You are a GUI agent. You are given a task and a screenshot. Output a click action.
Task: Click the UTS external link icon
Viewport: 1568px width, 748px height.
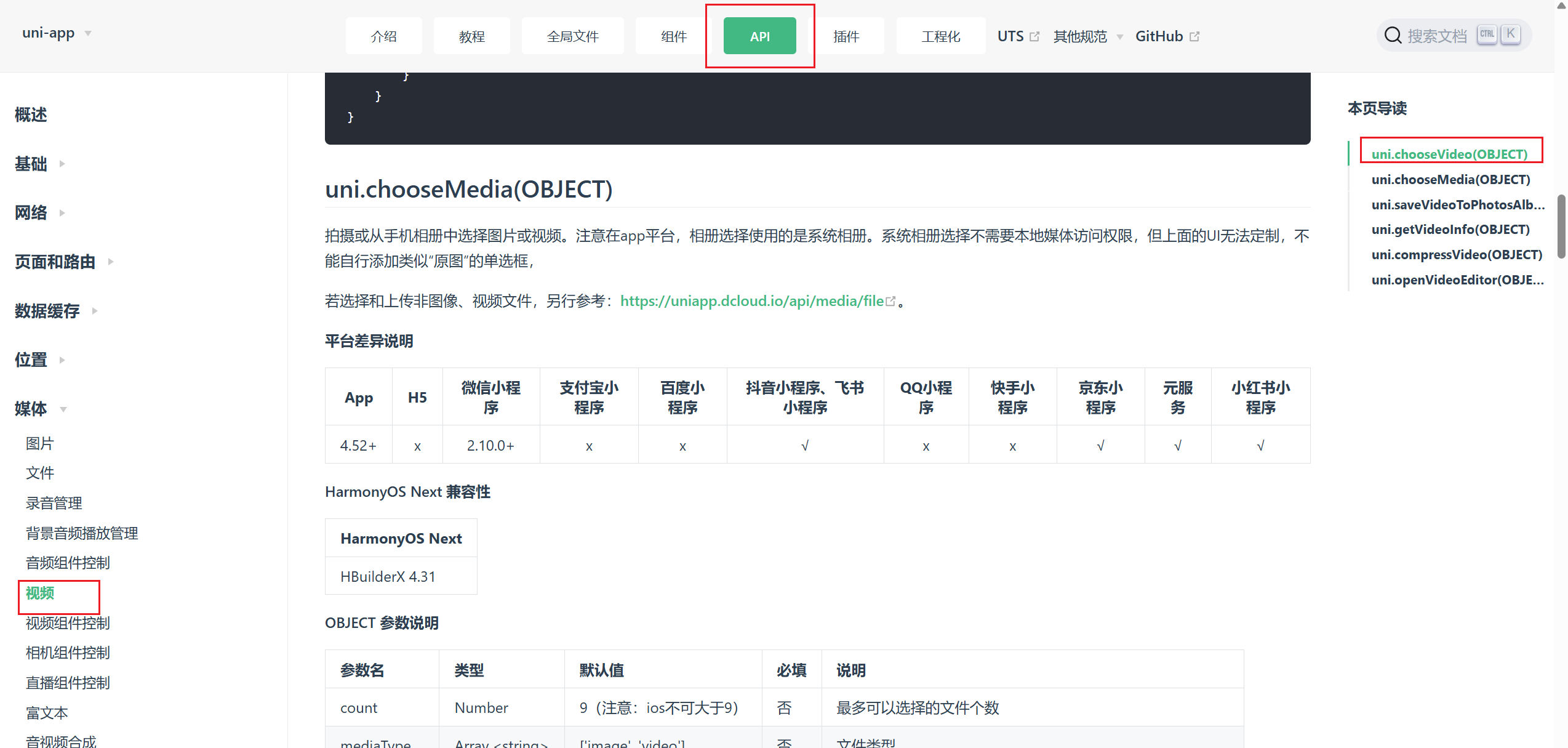click(x=1034, y=36)
